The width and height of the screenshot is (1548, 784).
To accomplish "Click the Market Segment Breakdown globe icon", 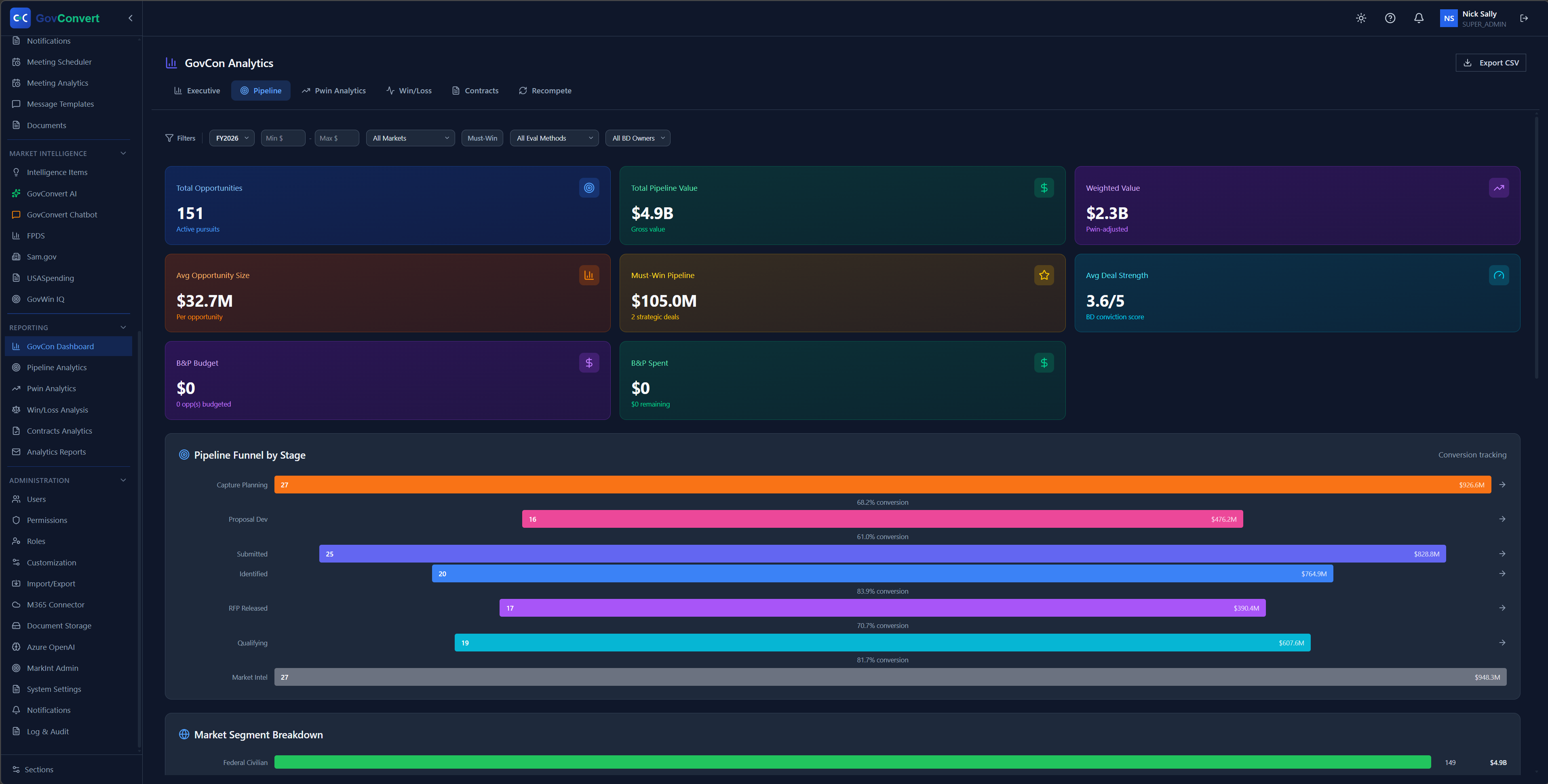I will tap(184, 735).
